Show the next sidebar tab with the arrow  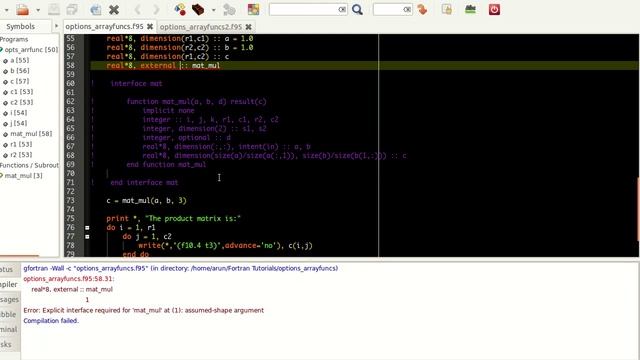pyautogui.click(x=56, y=27)
